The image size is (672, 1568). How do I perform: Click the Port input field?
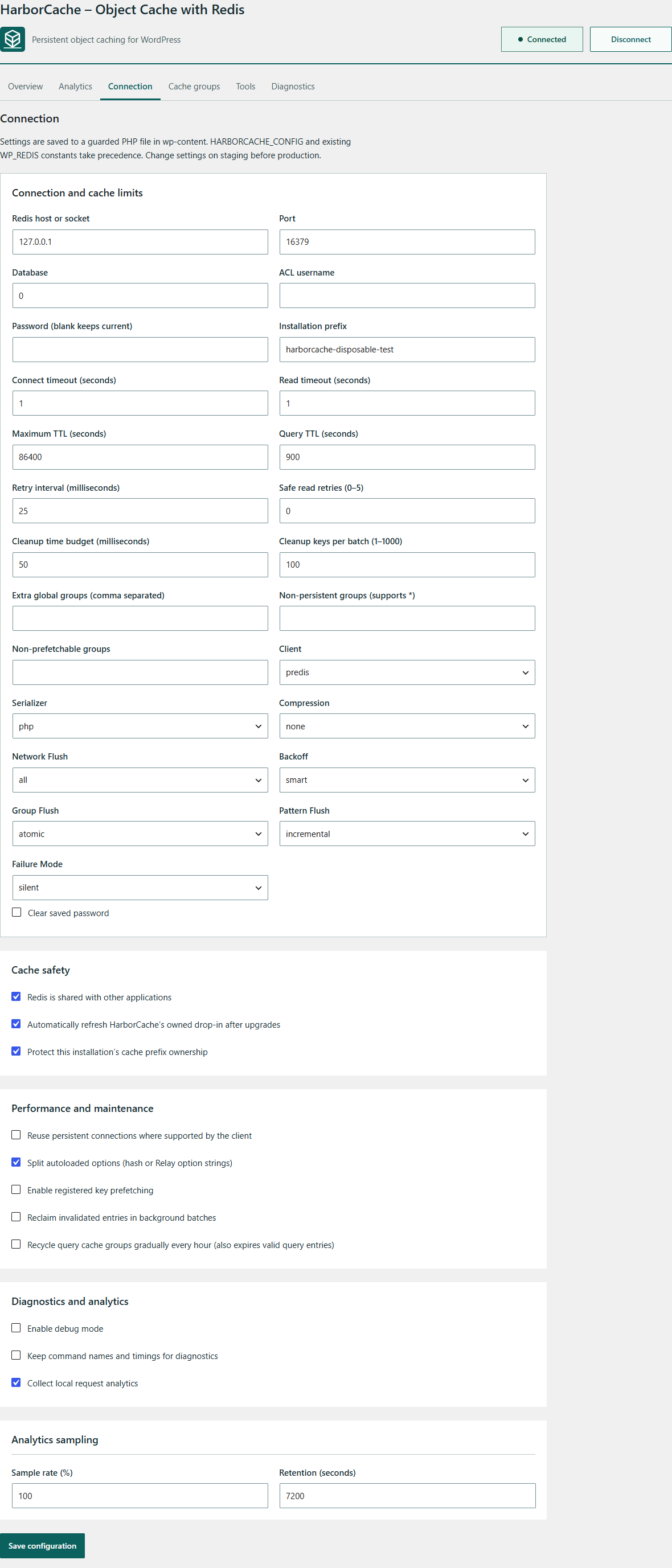(407, 241)
